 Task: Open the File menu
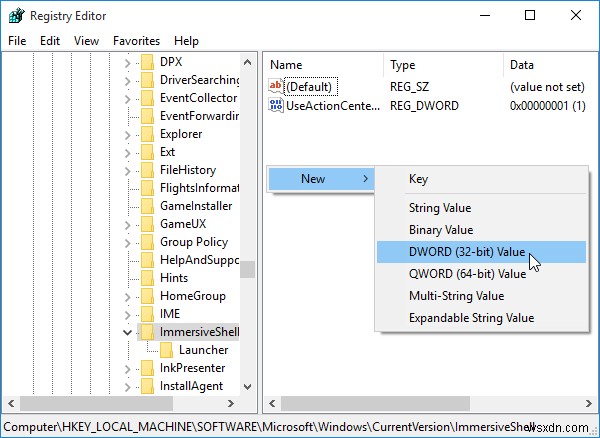tap(17, 41)
